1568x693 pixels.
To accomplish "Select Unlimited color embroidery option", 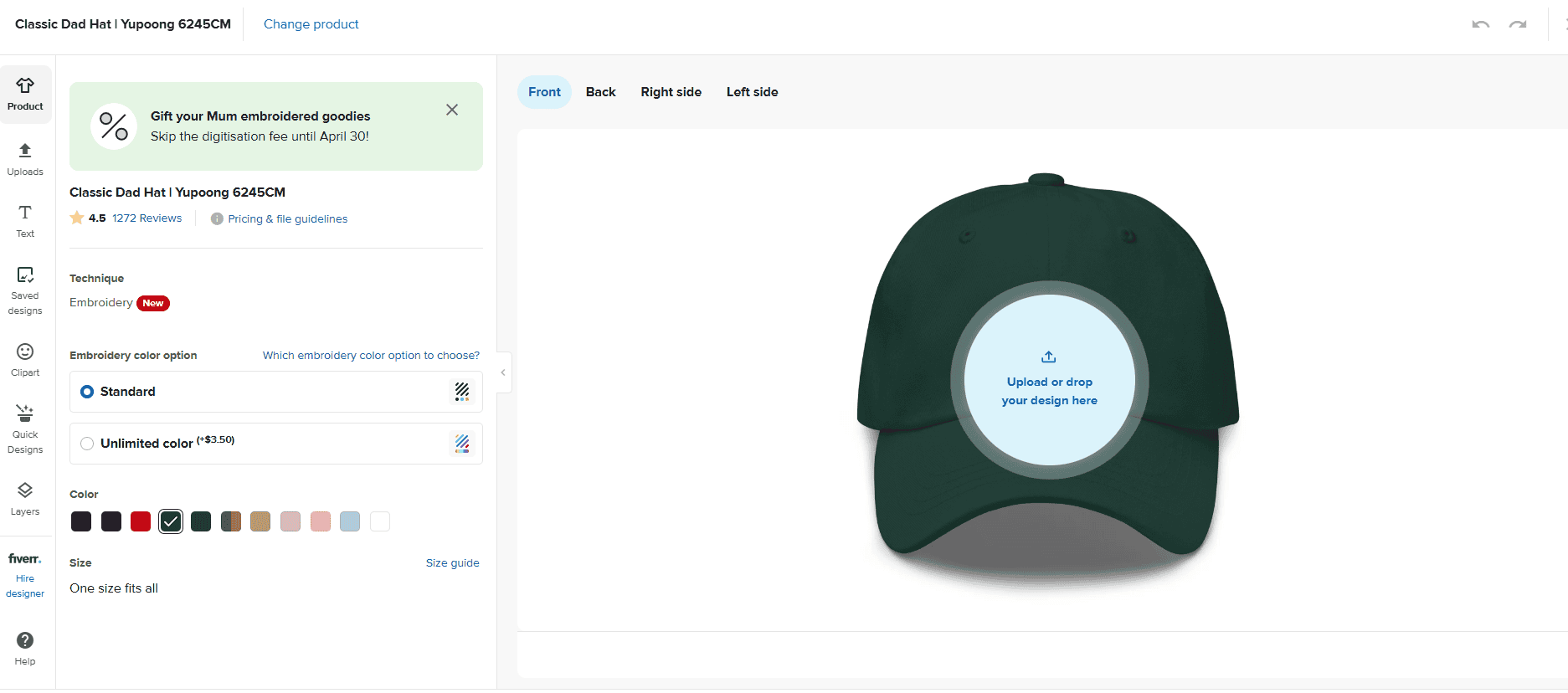I will point(87,444).
